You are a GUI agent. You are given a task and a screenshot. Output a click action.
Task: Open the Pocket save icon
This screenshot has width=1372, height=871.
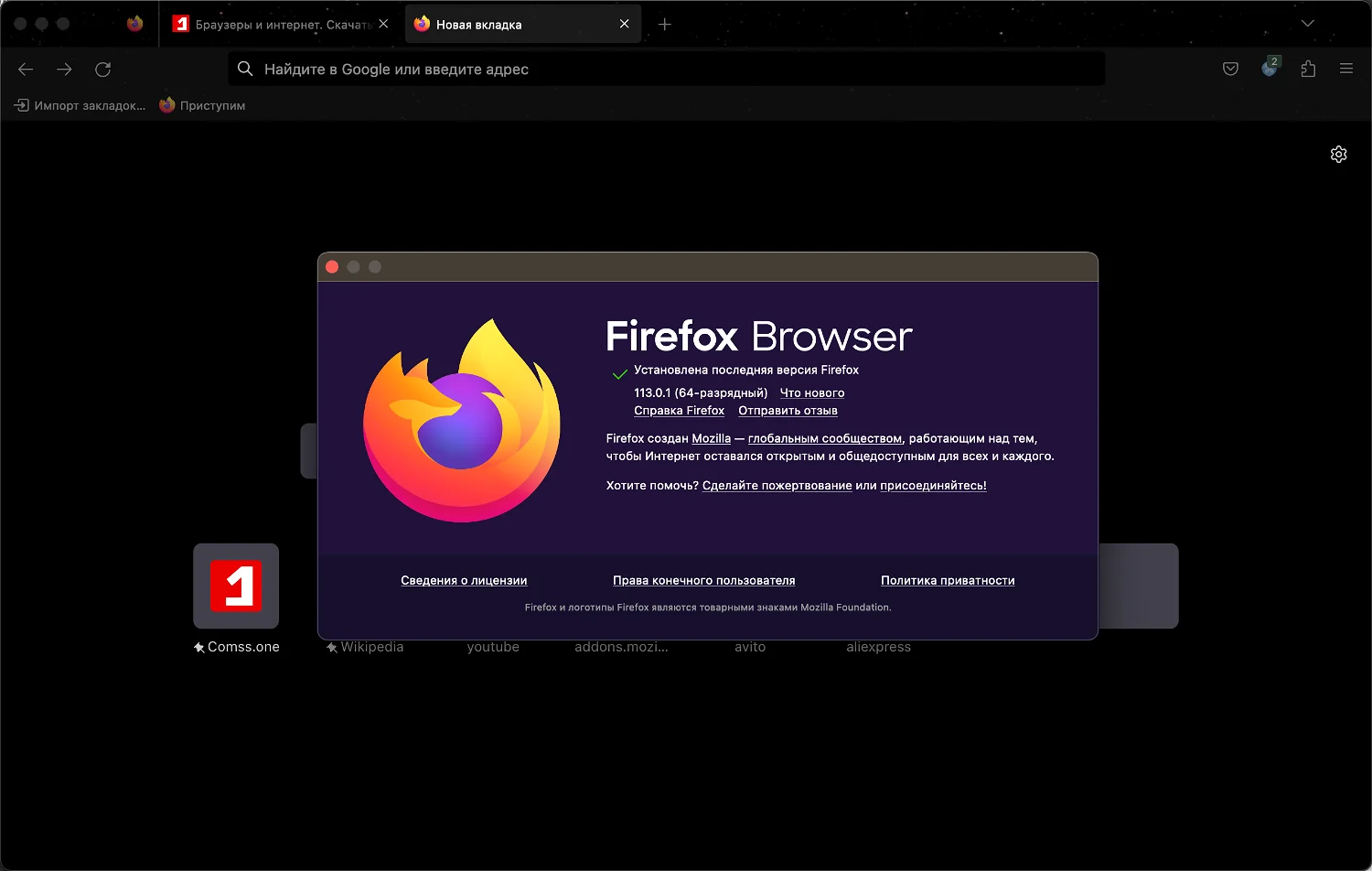coord(1230,70)
